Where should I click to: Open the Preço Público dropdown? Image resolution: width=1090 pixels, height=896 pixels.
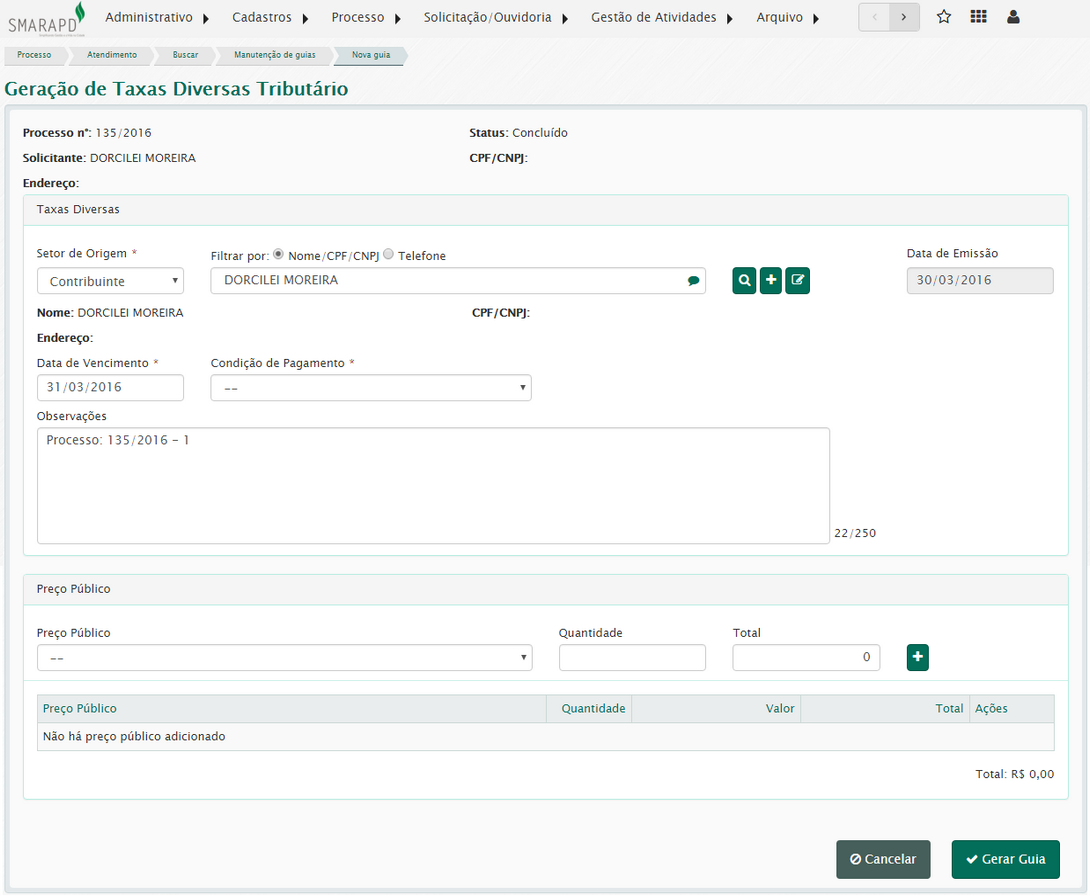[284, 658]
